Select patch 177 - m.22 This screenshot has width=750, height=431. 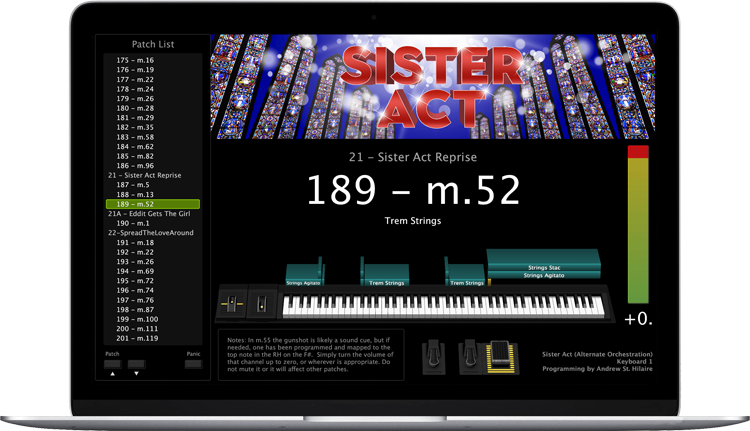point(135,79)
